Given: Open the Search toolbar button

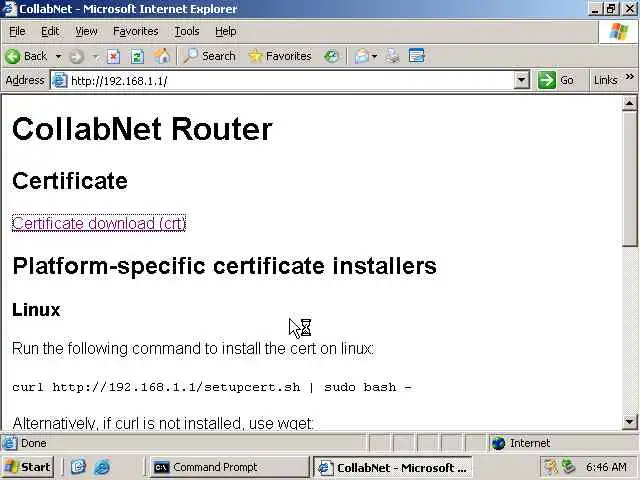Looking at the screenshot, I should click(209, 56).
